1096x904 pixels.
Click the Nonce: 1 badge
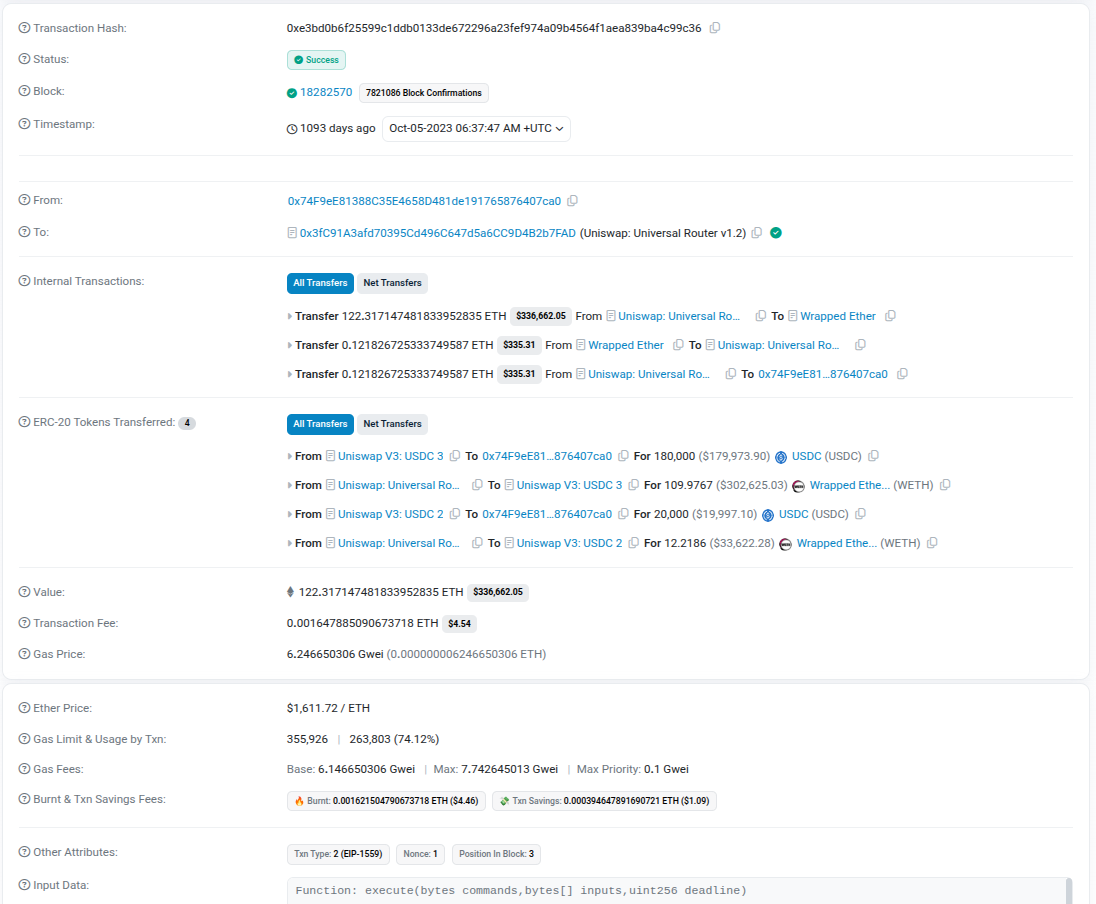click(x=420, y=854)
